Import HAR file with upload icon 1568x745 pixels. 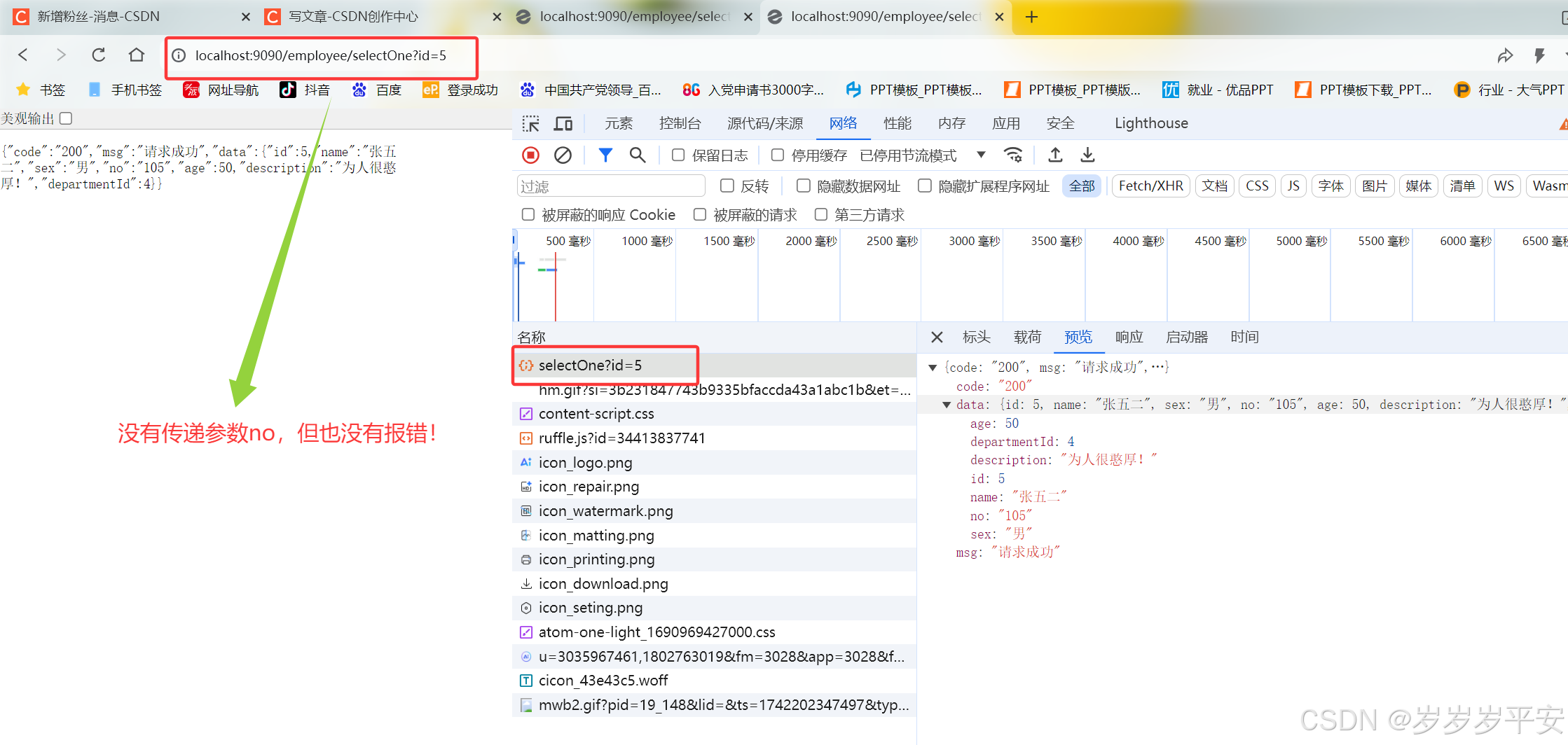click(x=1055, y=155)
